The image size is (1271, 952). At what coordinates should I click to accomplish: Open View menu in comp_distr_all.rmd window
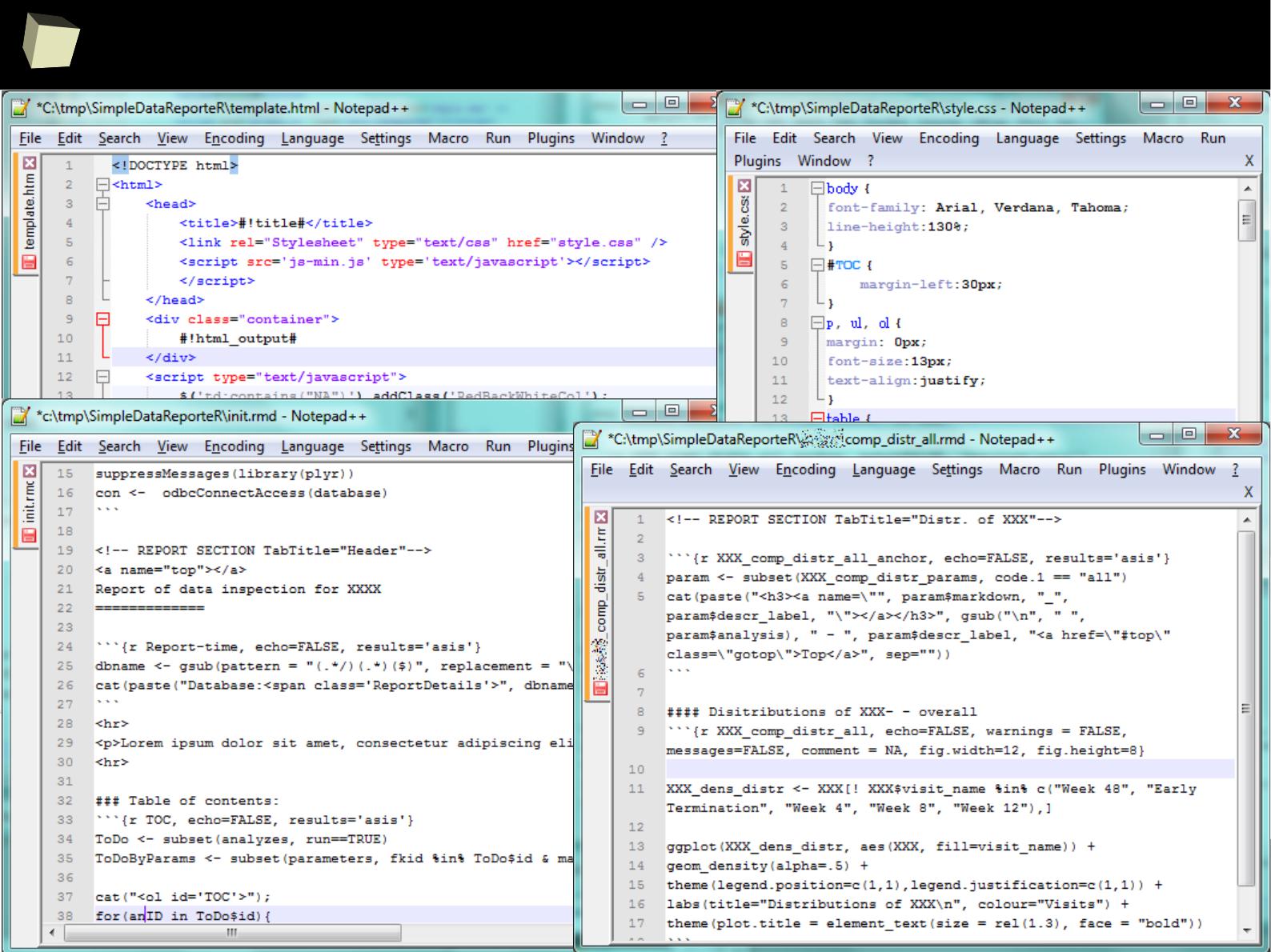click(x=744, y=470)
